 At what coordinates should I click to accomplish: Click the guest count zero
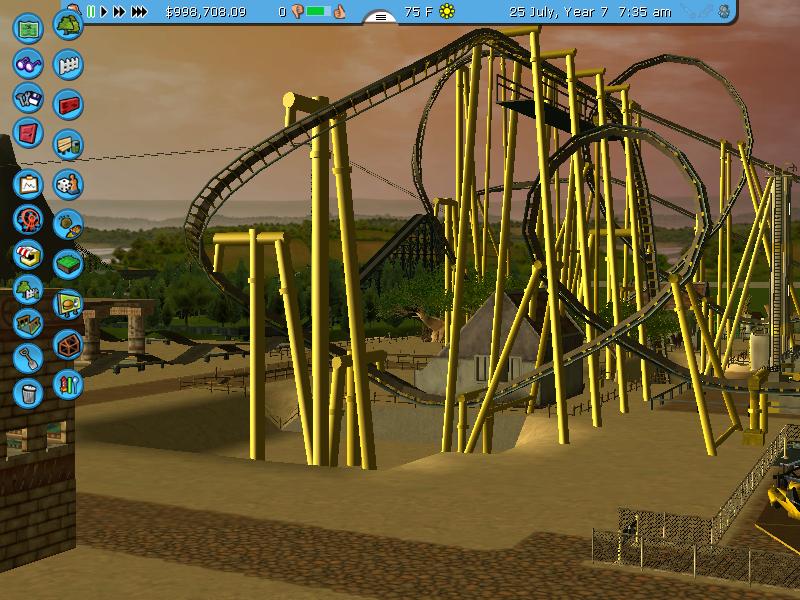[x=282, y=12]
